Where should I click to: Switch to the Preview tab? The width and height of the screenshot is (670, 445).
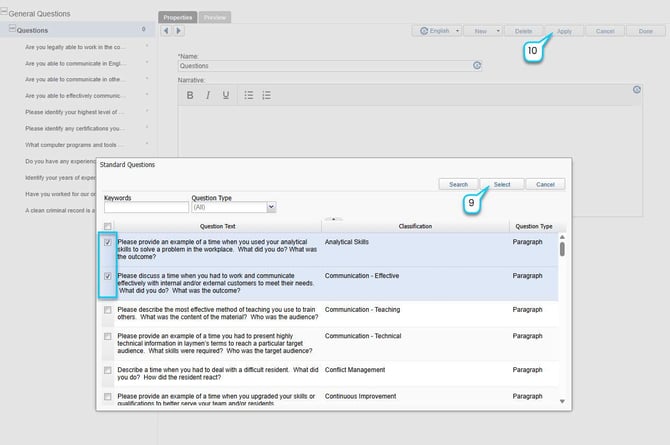213,17
